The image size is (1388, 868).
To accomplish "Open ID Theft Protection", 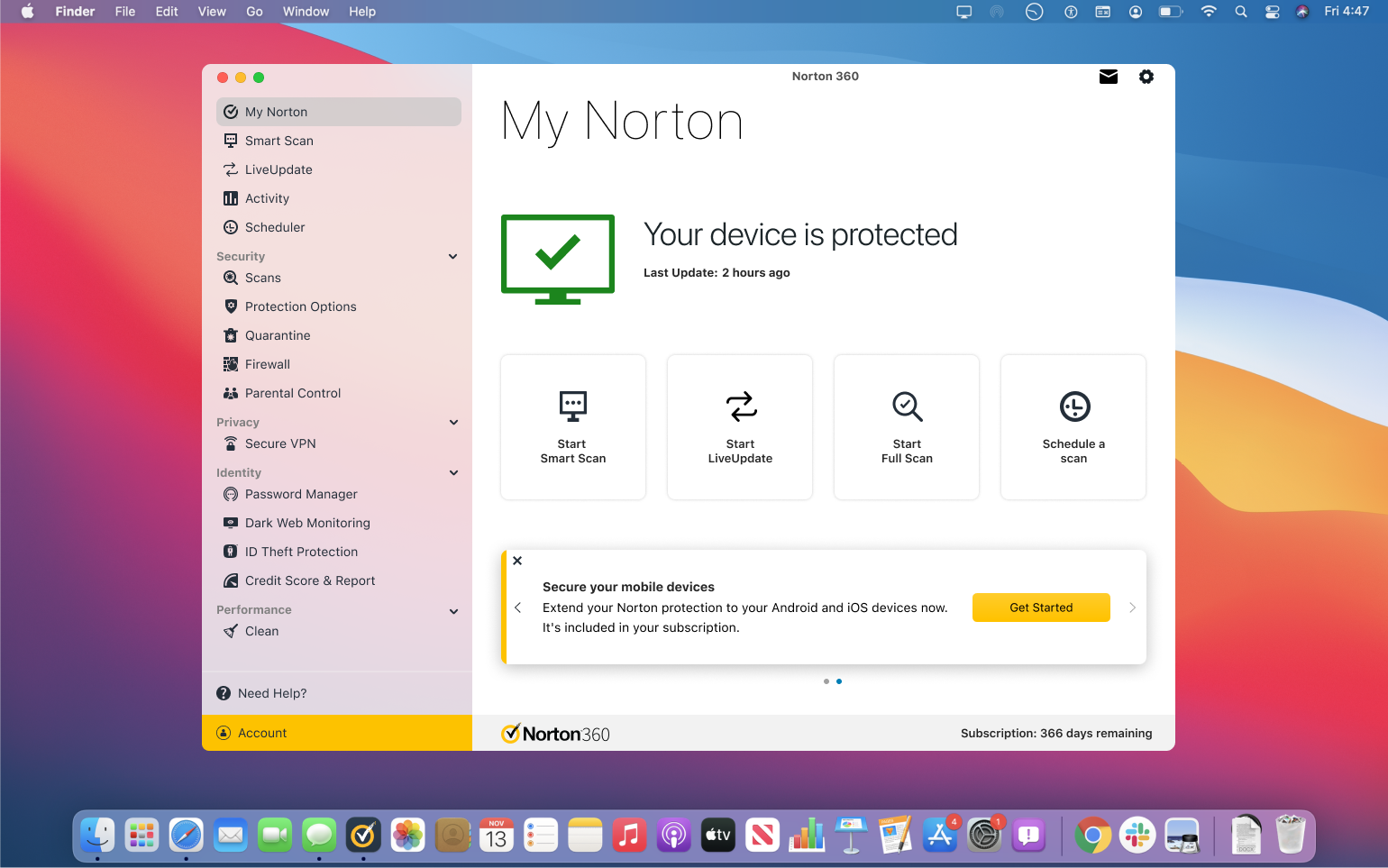I will click(x=339, y=552).
